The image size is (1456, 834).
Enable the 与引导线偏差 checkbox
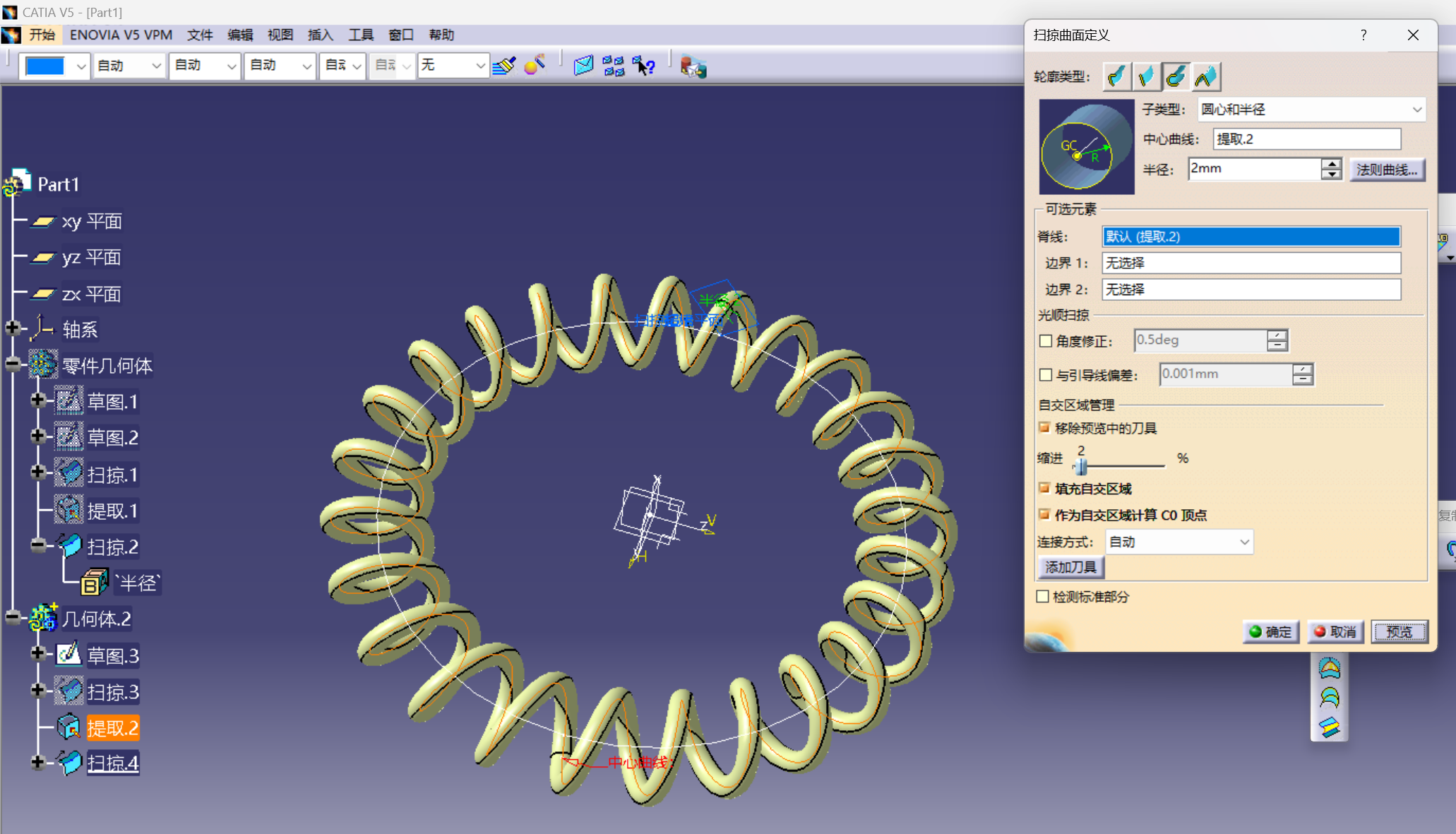pyautogui.click(x=1046, y=375)
